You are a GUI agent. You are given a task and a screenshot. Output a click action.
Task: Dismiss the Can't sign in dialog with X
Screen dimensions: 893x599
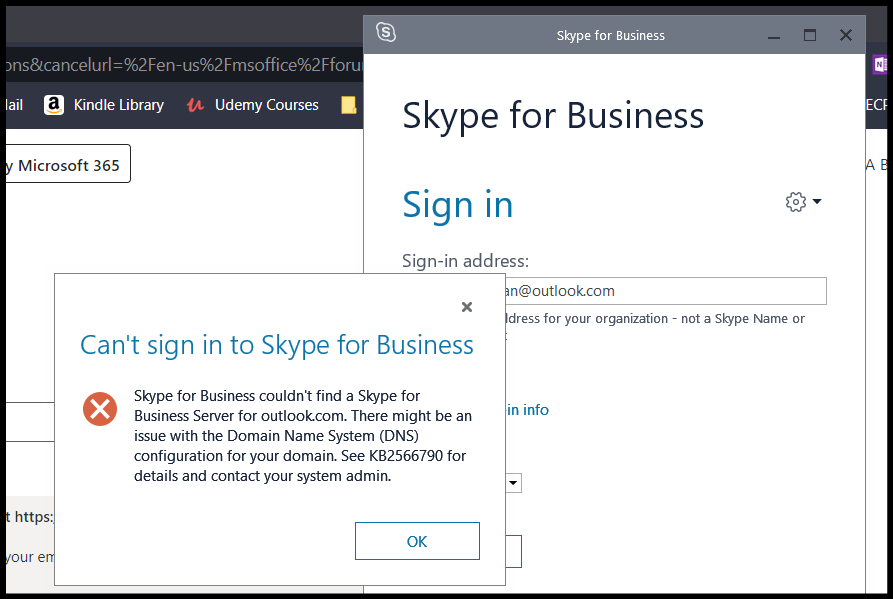pos(466,307)
